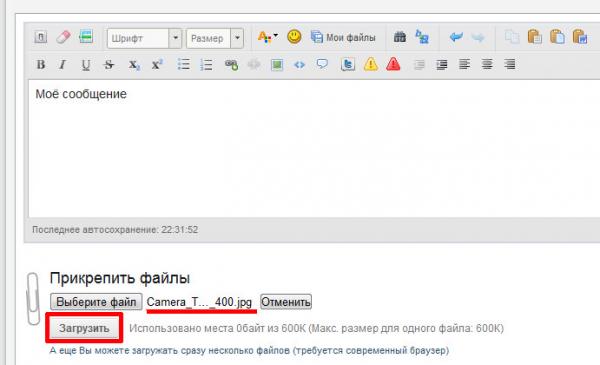
Task: Click the Выберите файл button
Action: (96, 302)
